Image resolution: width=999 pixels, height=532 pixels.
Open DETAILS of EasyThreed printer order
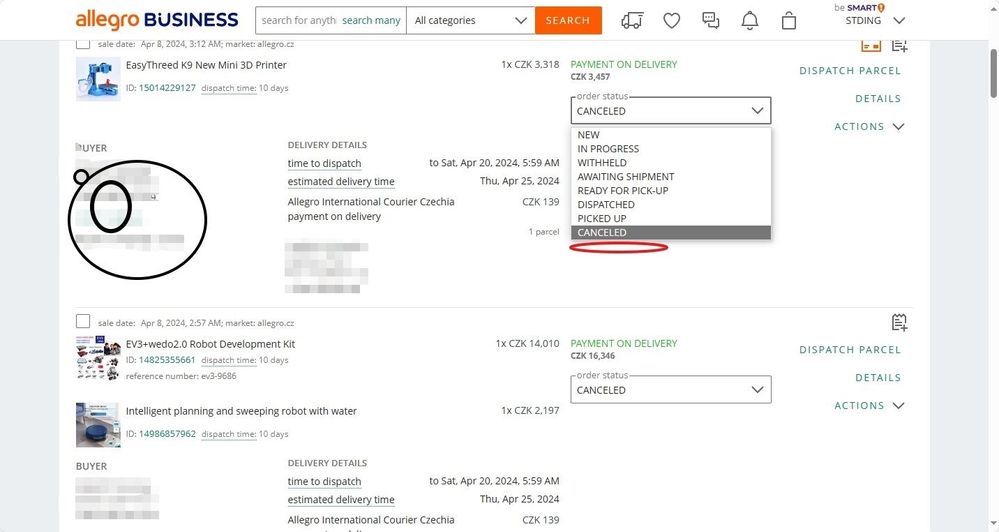(x=878, y=99)
